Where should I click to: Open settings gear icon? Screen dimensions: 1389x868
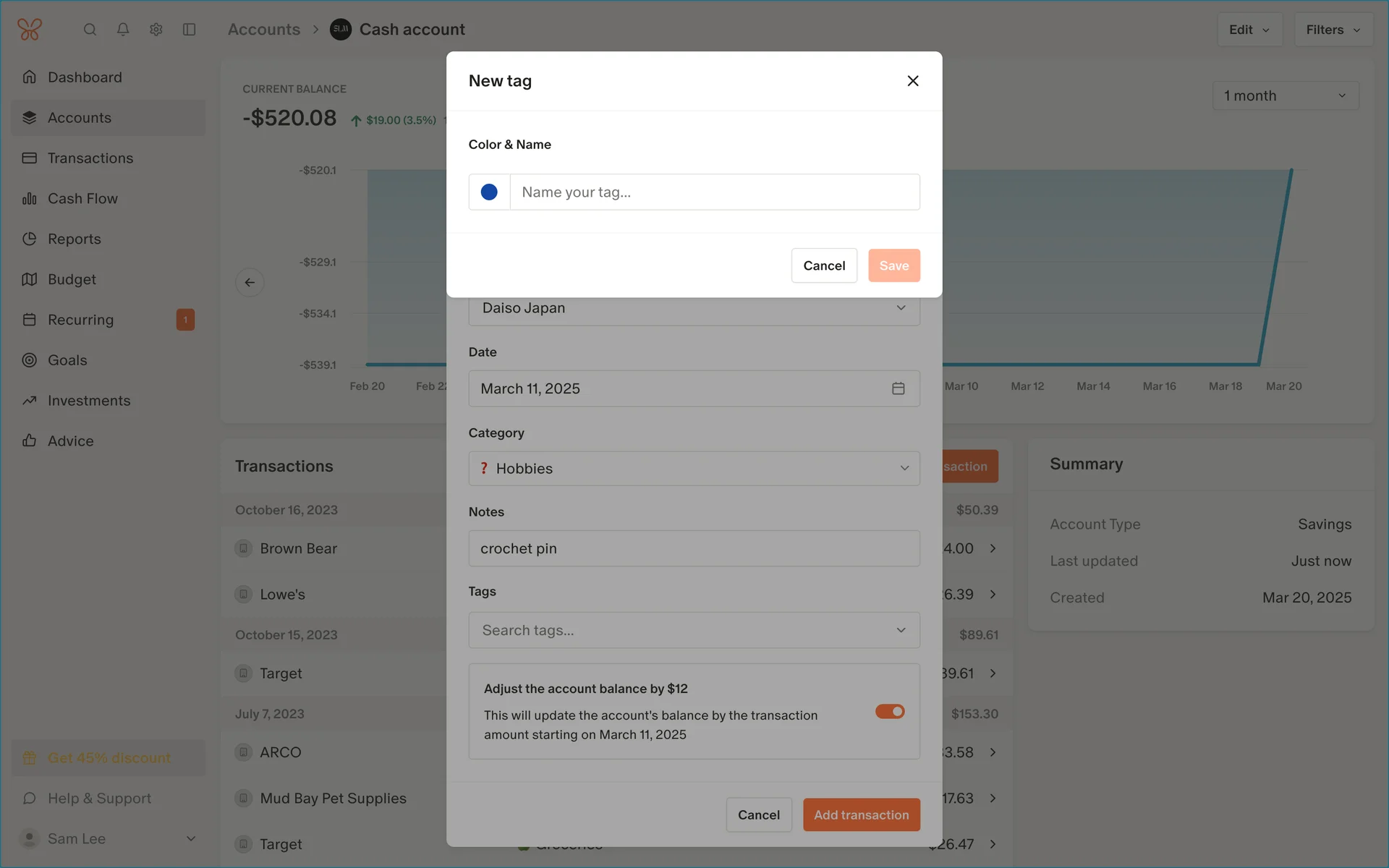click(156, 30)
